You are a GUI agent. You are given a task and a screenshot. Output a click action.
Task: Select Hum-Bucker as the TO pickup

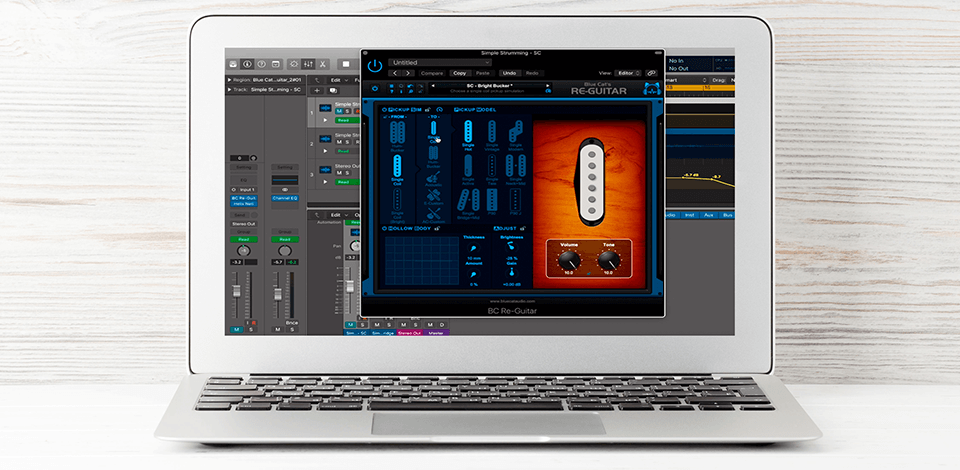[x=433, y=157]
